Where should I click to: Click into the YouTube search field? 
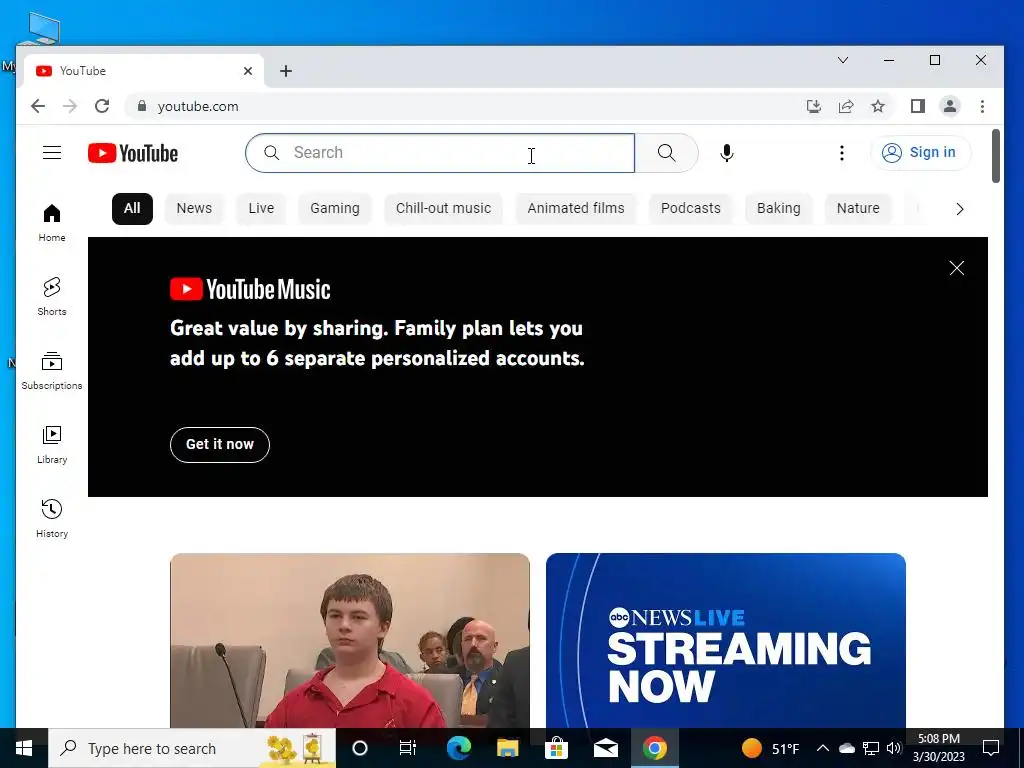click(x=440, y=153)
